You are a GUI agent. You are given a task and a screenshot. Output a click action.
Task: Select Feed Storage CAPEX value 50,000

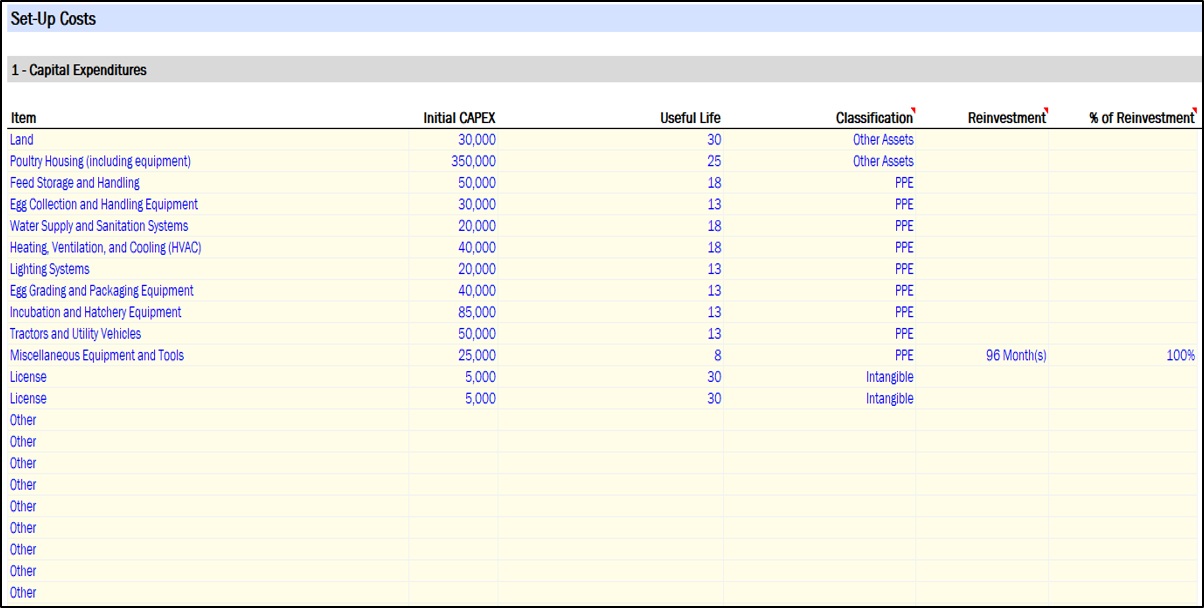[453, 183]
